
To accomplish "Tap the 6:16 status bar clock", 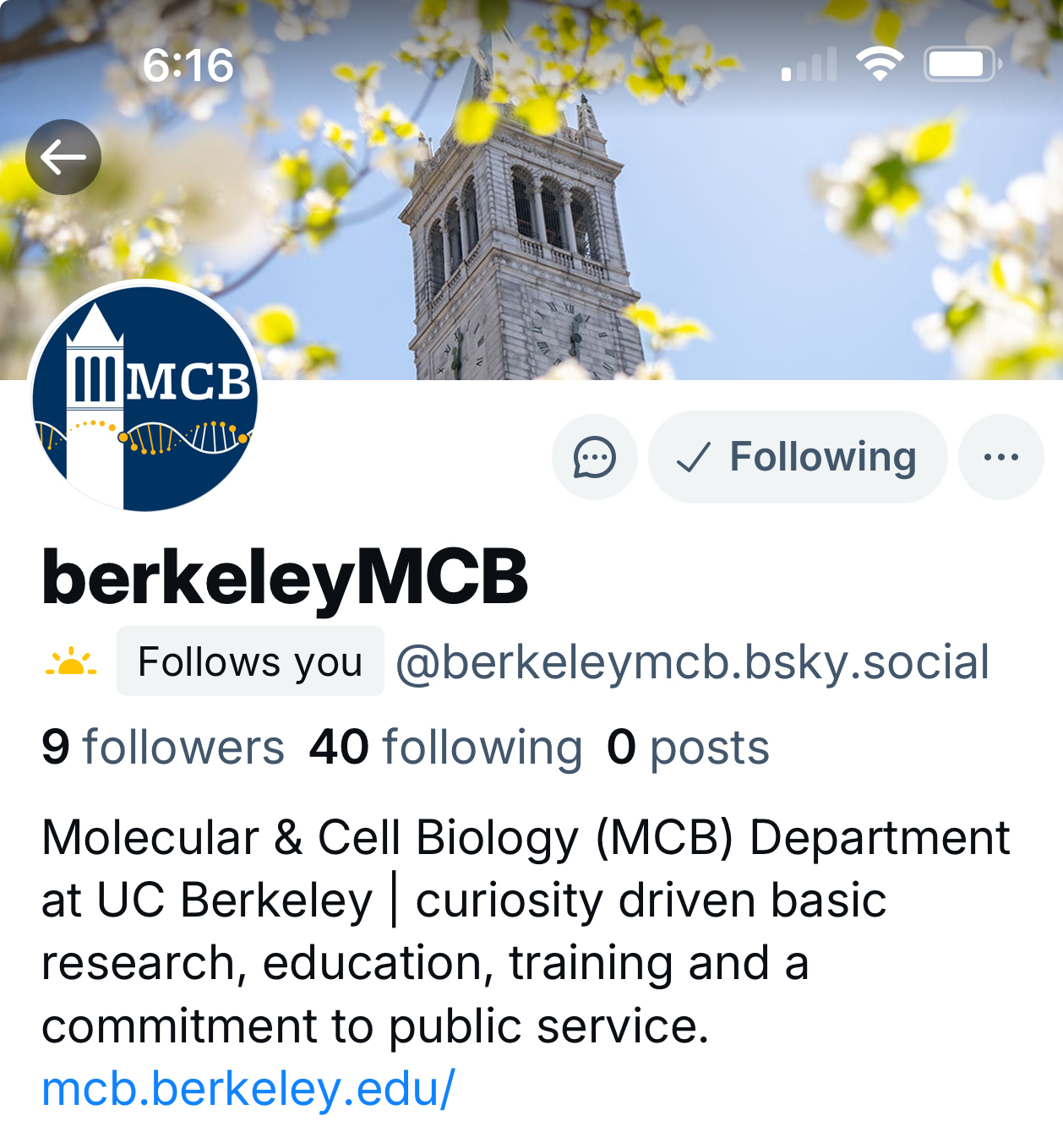I will click(x=188, y=65).
